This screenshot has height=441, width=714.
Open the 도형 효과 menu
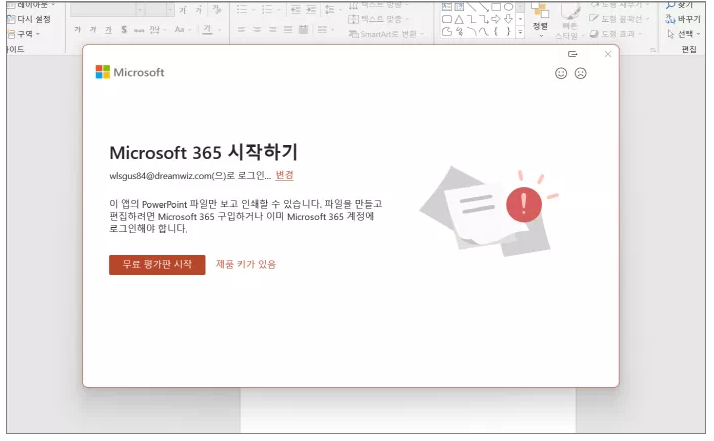[616, 34]
